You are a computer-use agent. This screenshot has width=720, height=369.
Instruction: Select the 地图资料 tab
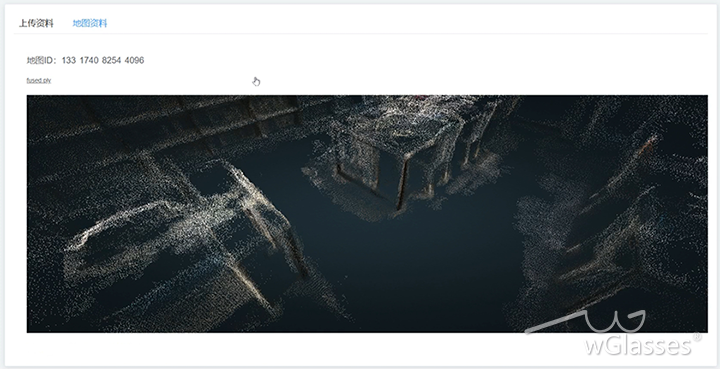tap(90, 23)
